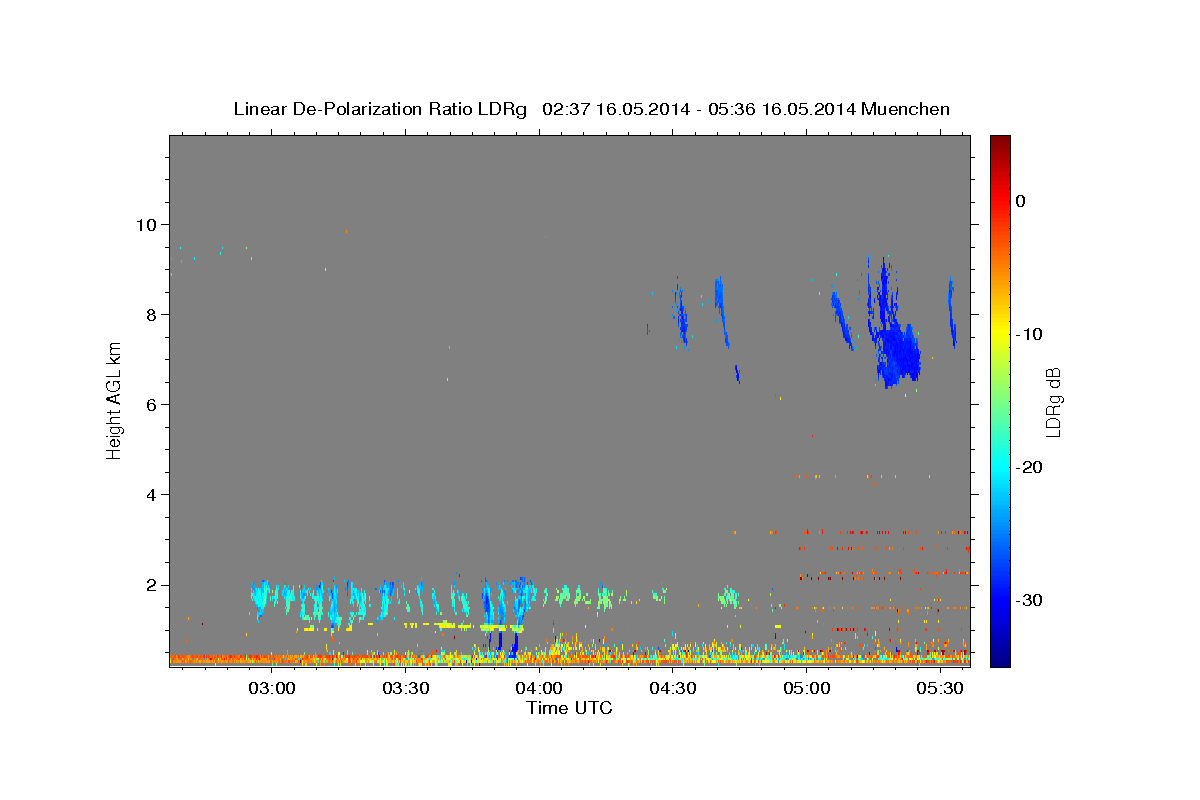1200x800 pixels.
Task: Click the 03:00 time tick label
Action: click(271, 688)
